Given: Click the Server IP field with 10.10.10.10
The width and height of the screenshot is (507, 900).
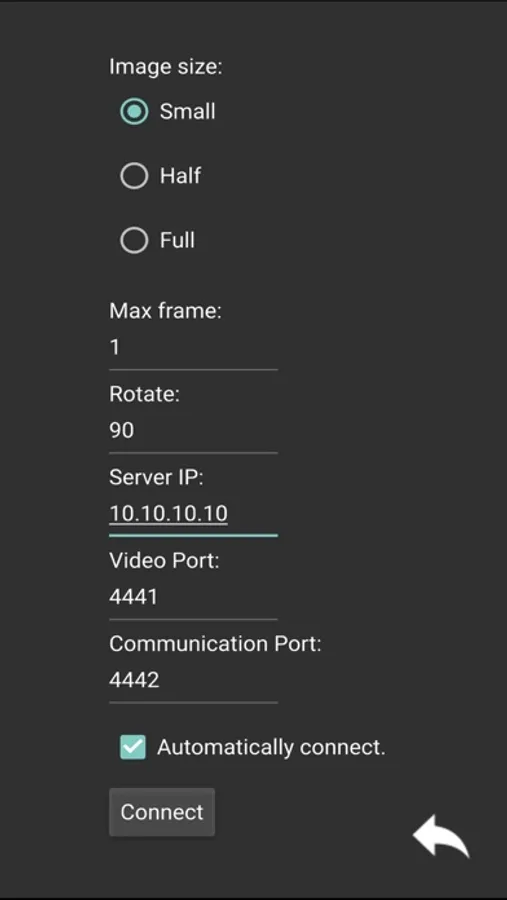Looking at the screenshot, I should [193, 514].
